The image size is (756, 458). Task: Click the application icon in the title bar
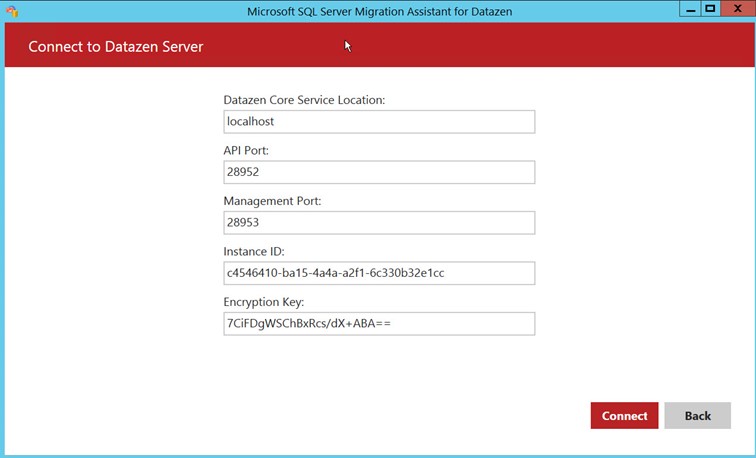(x=12, y=11)
